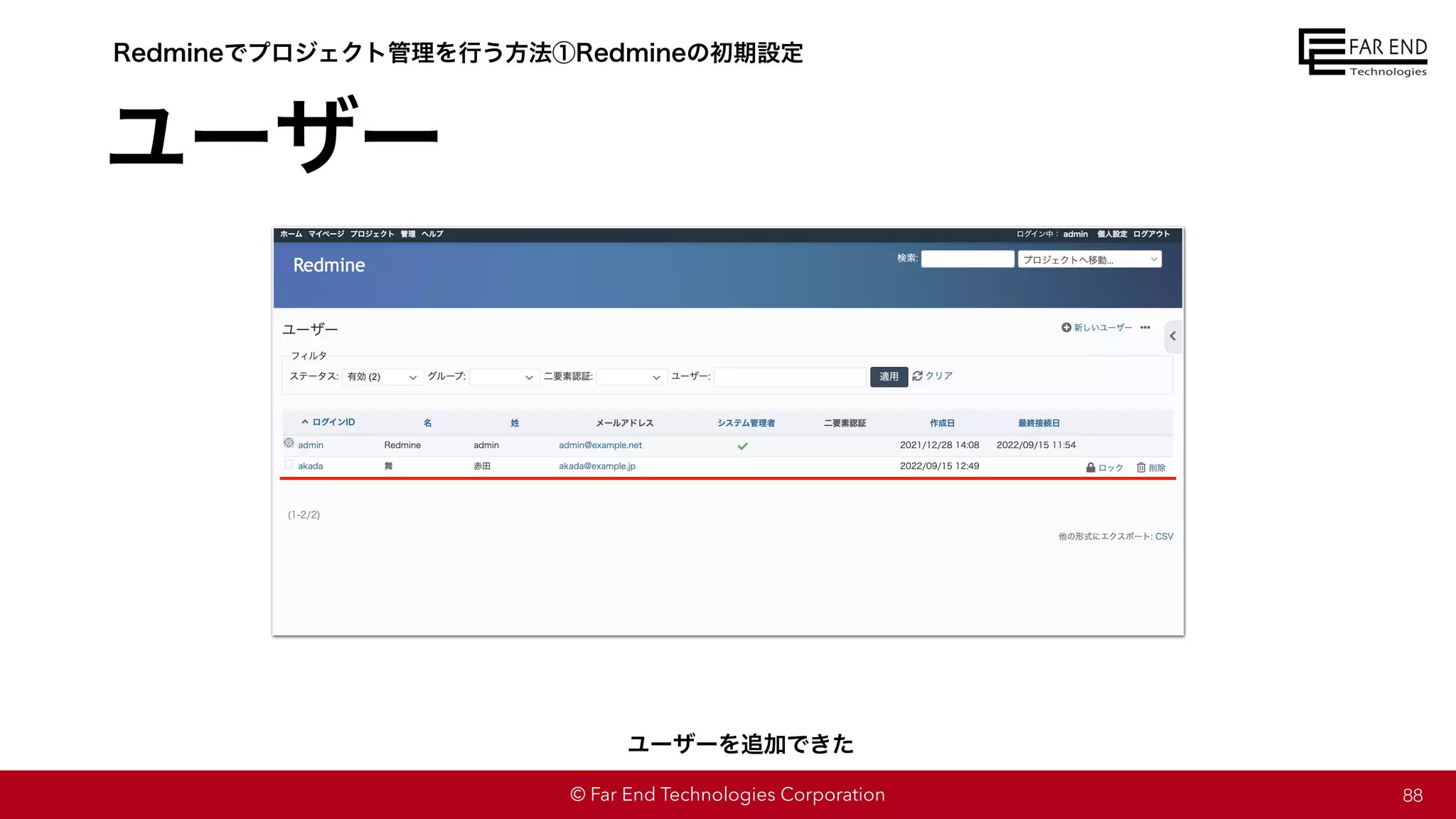Click the trash icon for akada
Screen dimensions: 1456x819
click(x=1141, y=468)
